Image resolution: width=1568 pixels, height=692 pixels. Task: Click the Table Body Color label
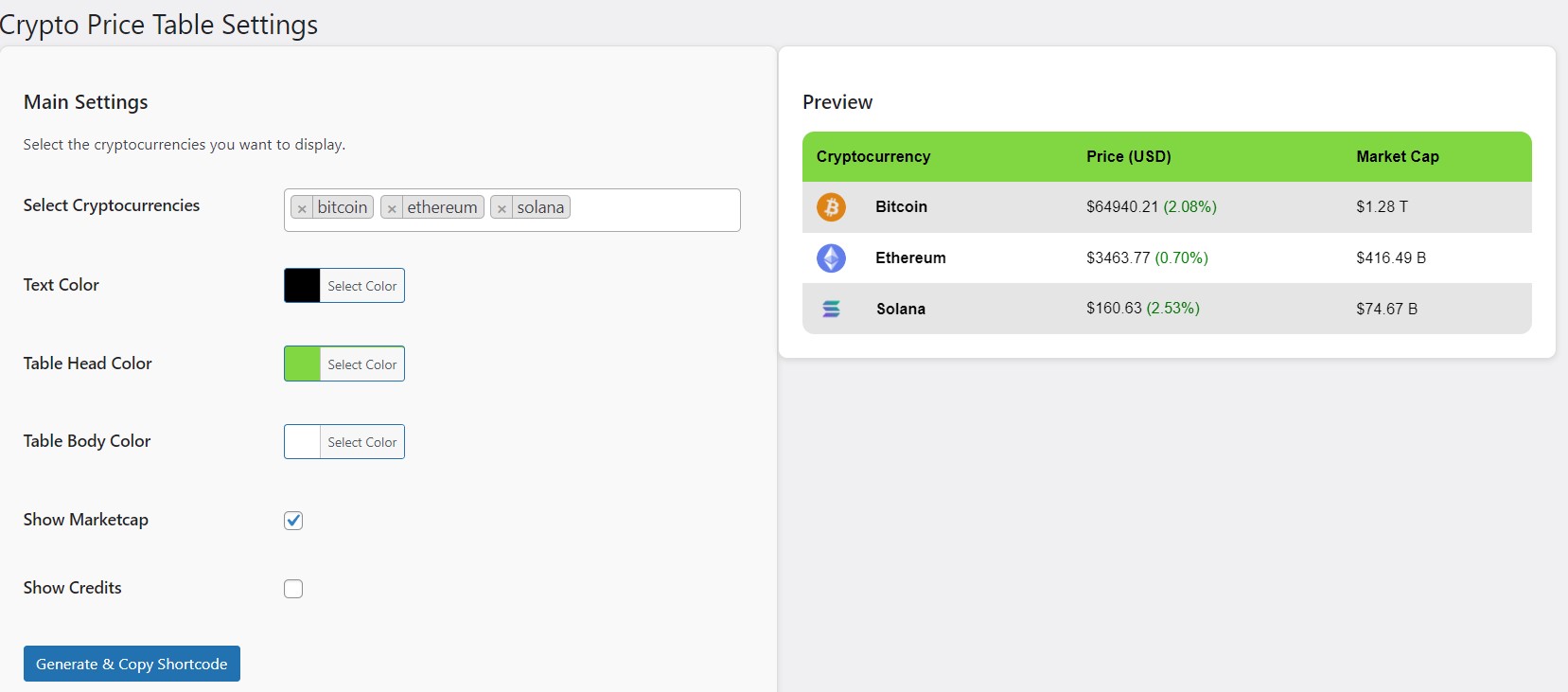[x=87, y=441]
